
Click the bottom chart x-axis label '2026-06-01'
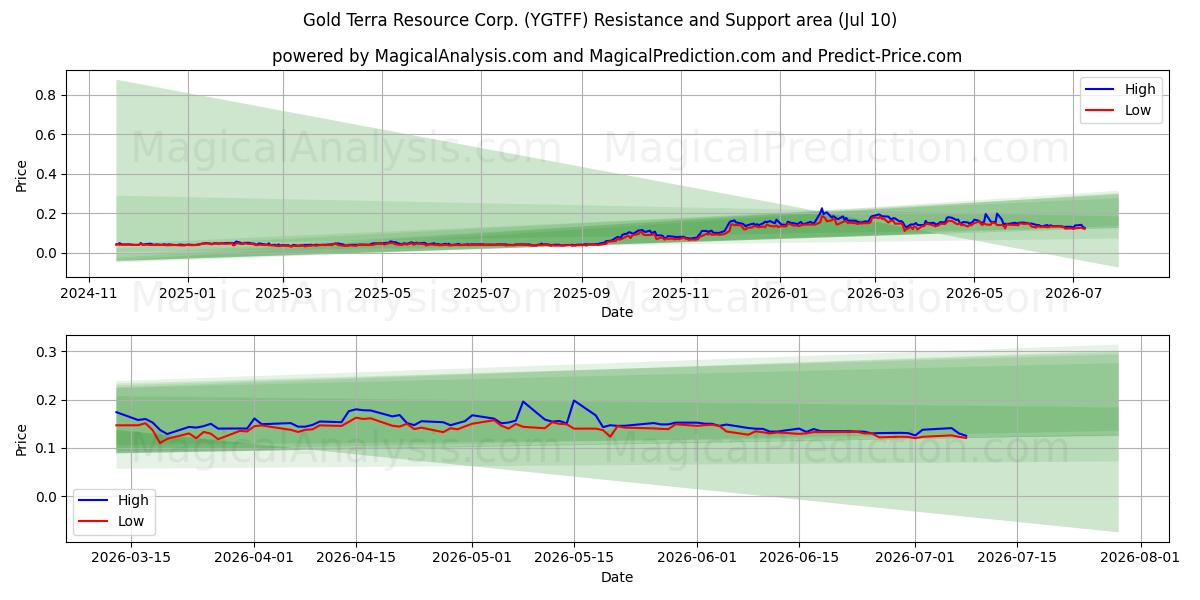697,558
